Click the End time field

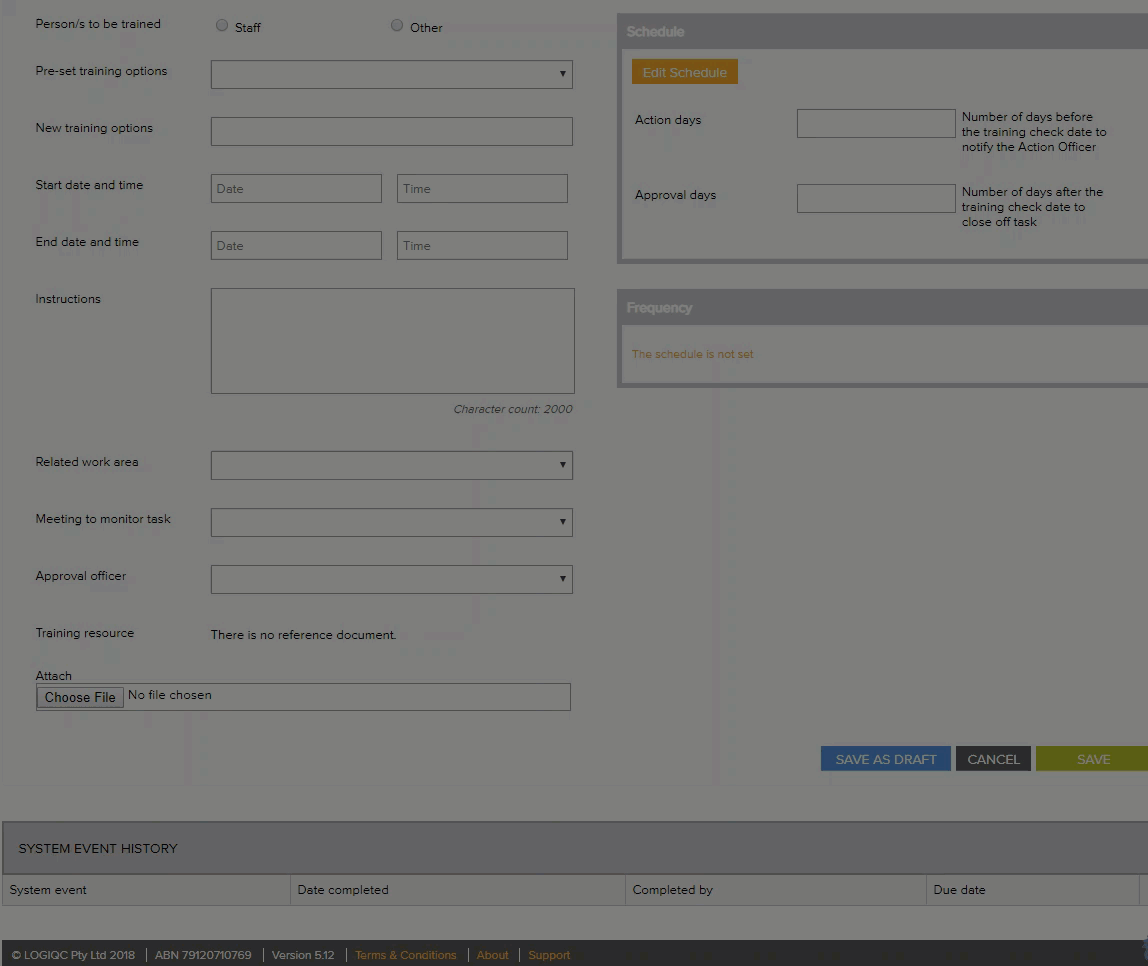(482, 245)
